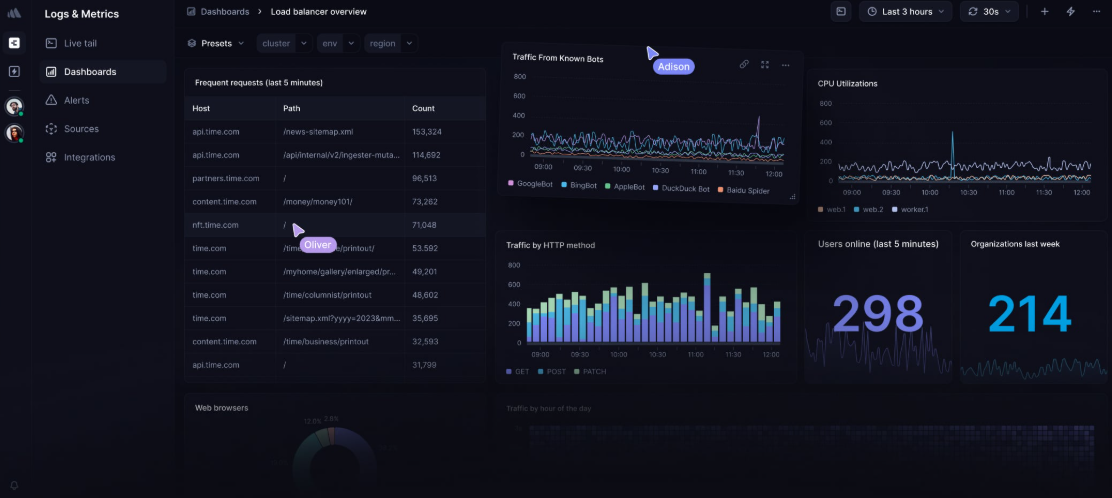
Task: Open the terminal icon beside Last 3 hours
Action: coord(841,12)
